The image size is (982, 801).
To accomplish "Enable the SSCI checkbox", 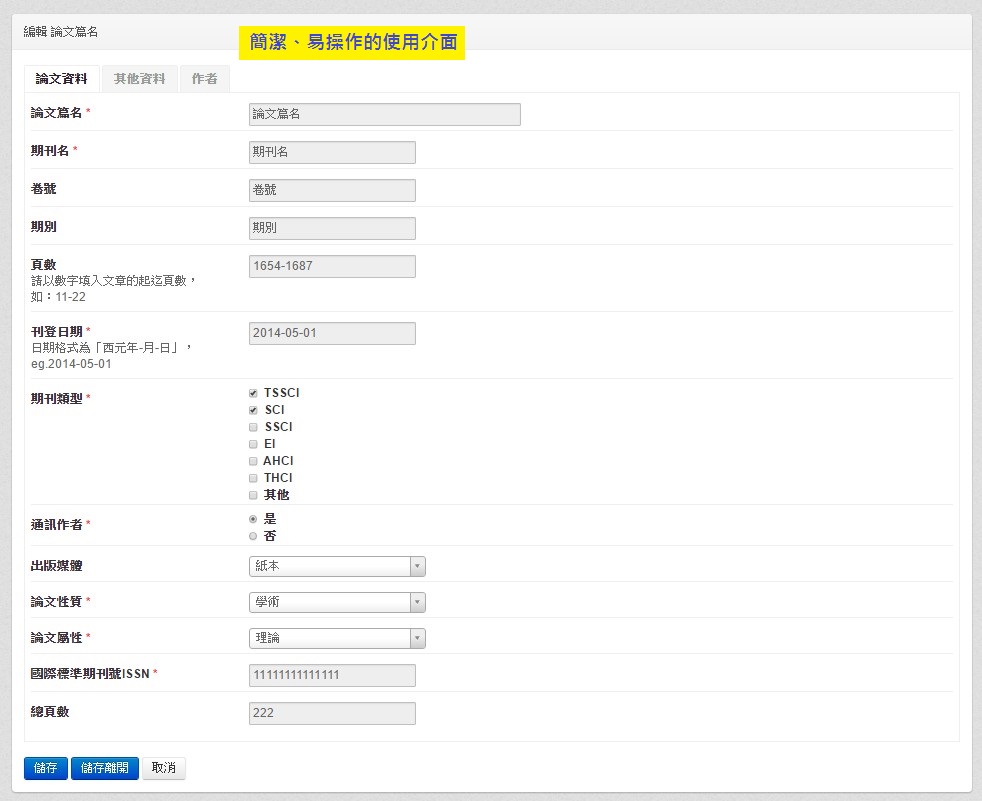I will [254, 427].
